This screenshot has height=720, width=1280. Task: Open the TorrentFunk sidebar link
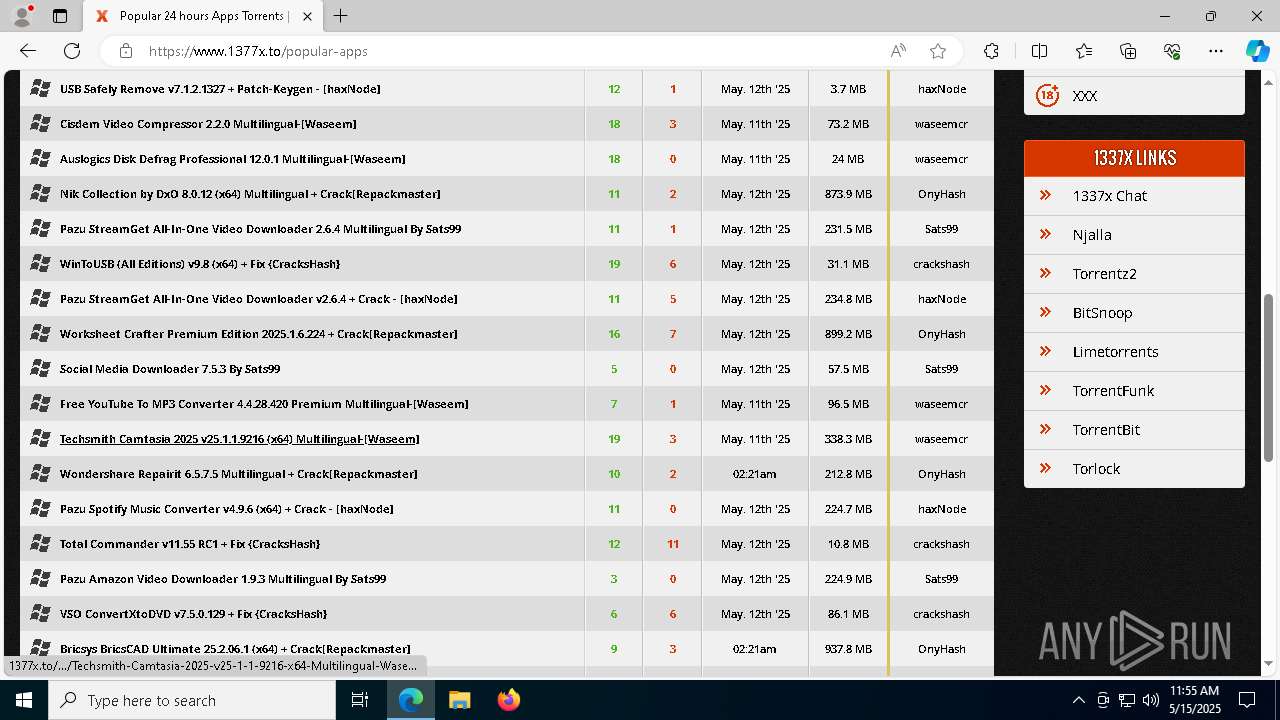point(1114,391)
